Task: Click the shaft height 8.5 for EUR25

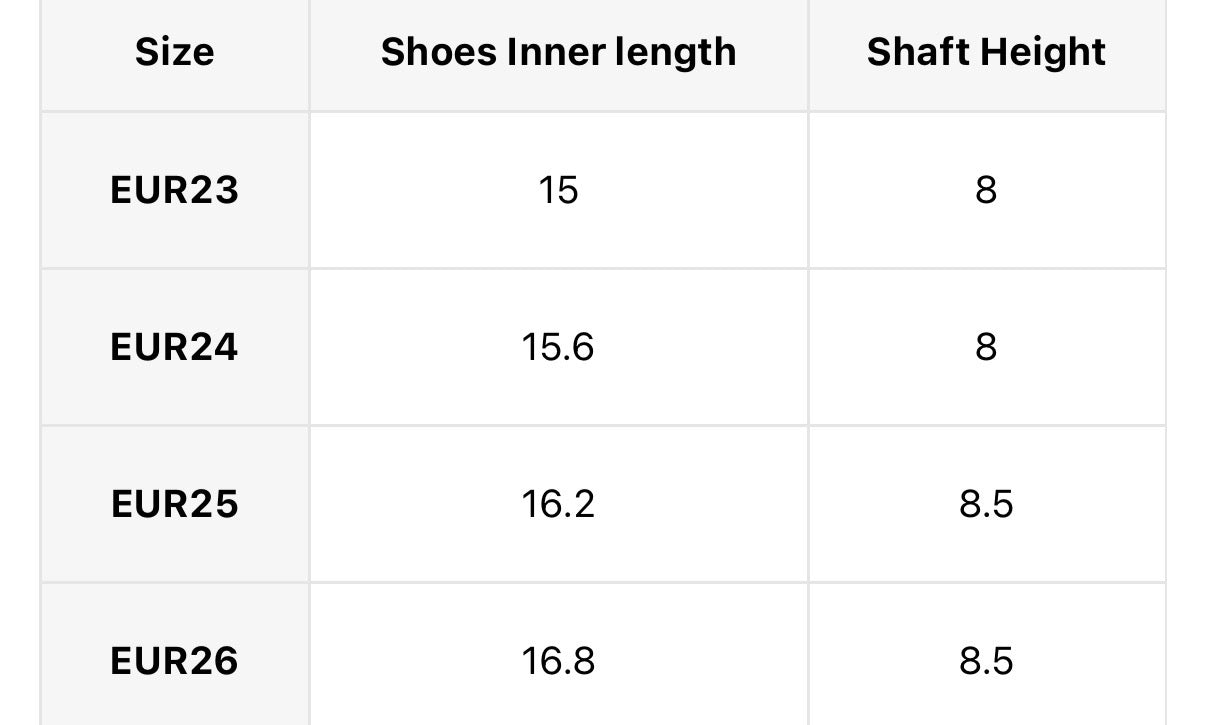Action: pyautogui.click(x=986, y=503)
